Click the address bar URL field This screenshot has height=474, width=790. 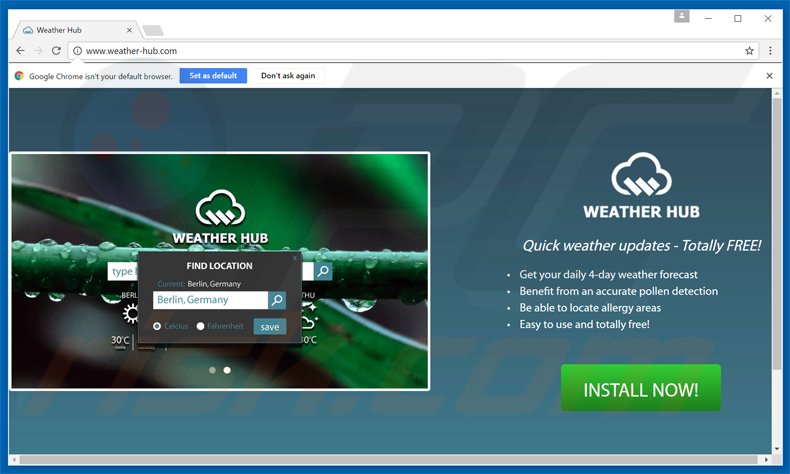(411, 50)
